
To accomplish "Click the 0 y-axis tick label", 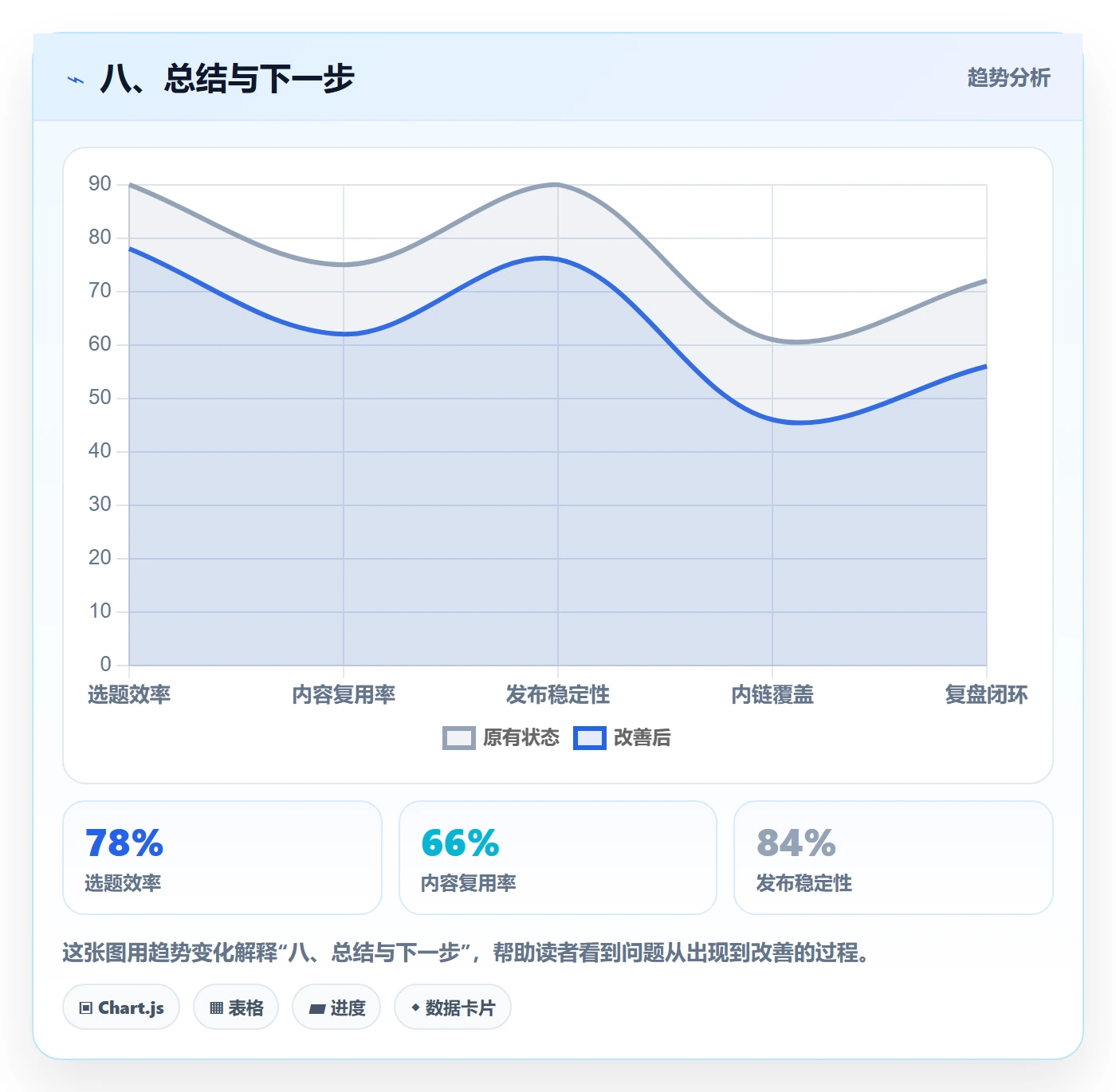I will coord(105,664).
